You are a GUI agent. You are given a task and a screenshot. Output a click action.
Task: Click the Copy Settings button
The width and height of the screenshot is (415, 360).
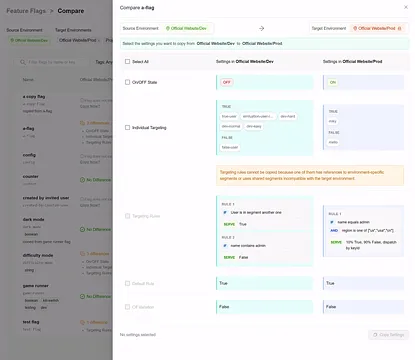click(x=389, y=335)
